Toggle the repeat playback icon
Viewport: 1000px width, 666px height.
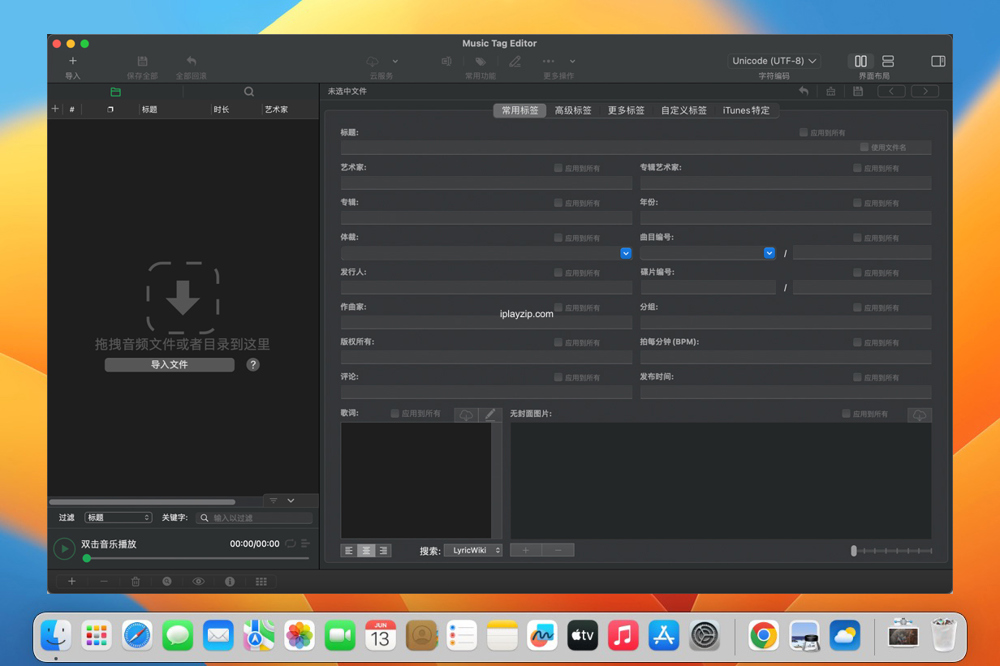point(290,544)
